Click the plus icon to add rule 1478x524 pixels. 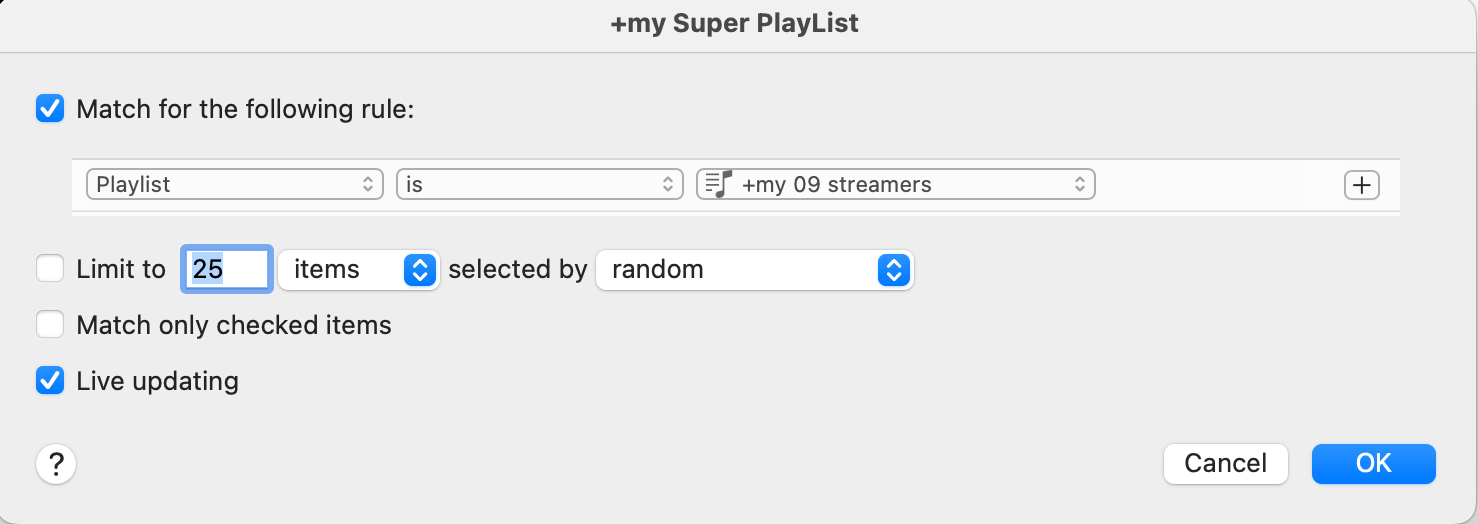click(x=1362, y=185)
